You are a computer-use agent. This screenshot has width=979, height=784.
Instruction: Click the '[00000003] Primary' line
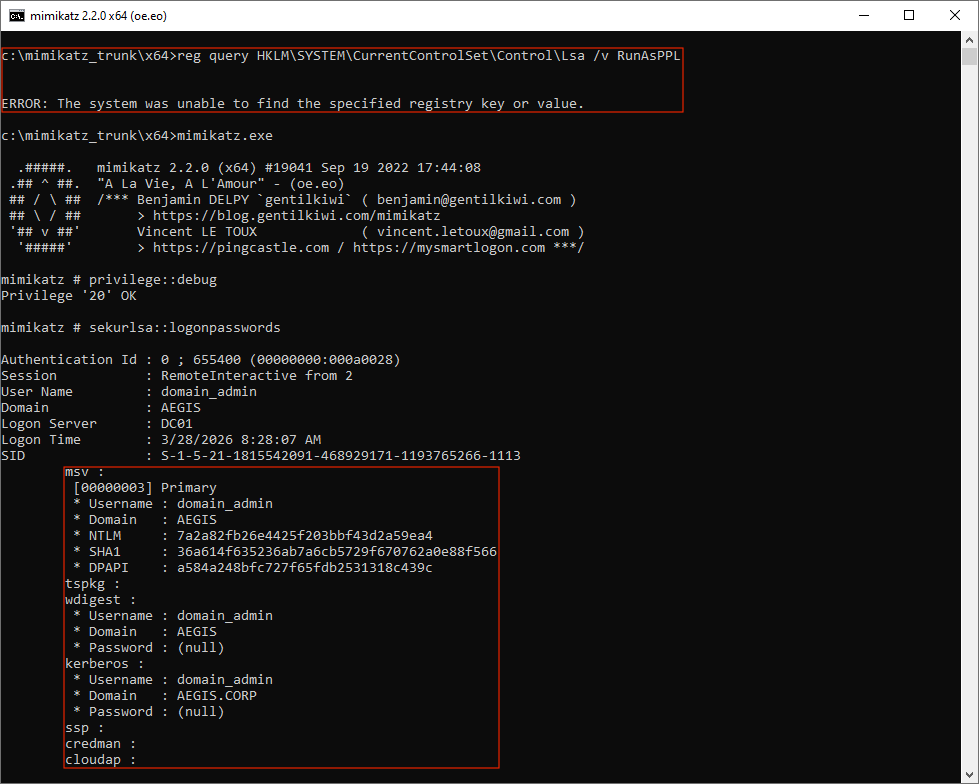pyautogui.click(x=145, y=488)
